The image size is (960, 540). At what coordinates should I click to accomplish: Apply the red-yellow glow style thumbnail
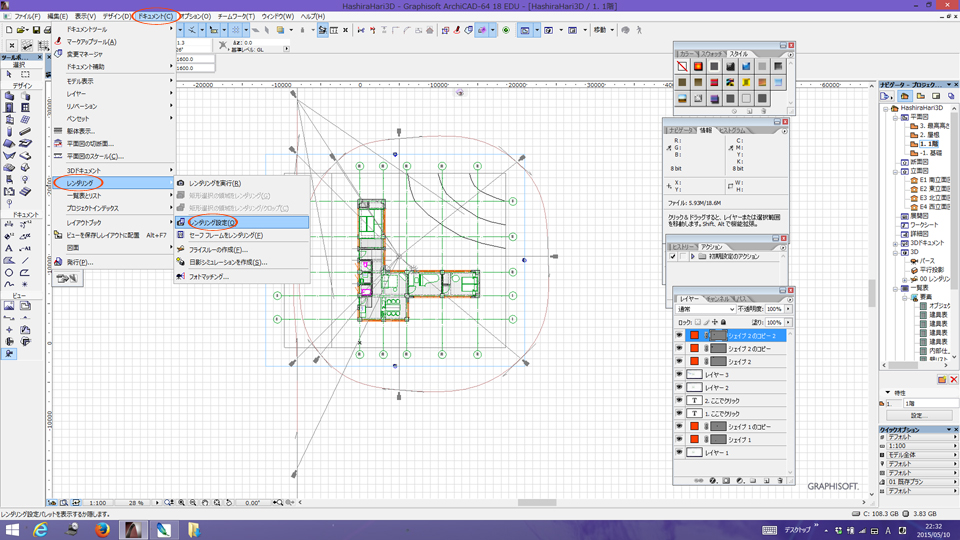(698, 66)
